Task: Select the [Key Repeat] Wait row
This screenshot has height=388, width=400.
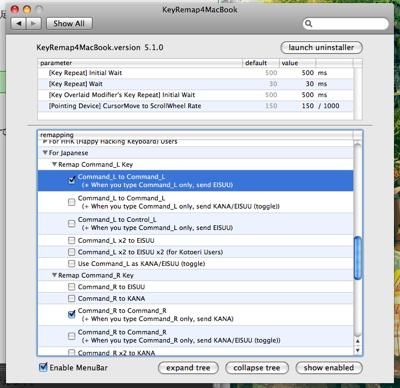Action: (195, 84)
